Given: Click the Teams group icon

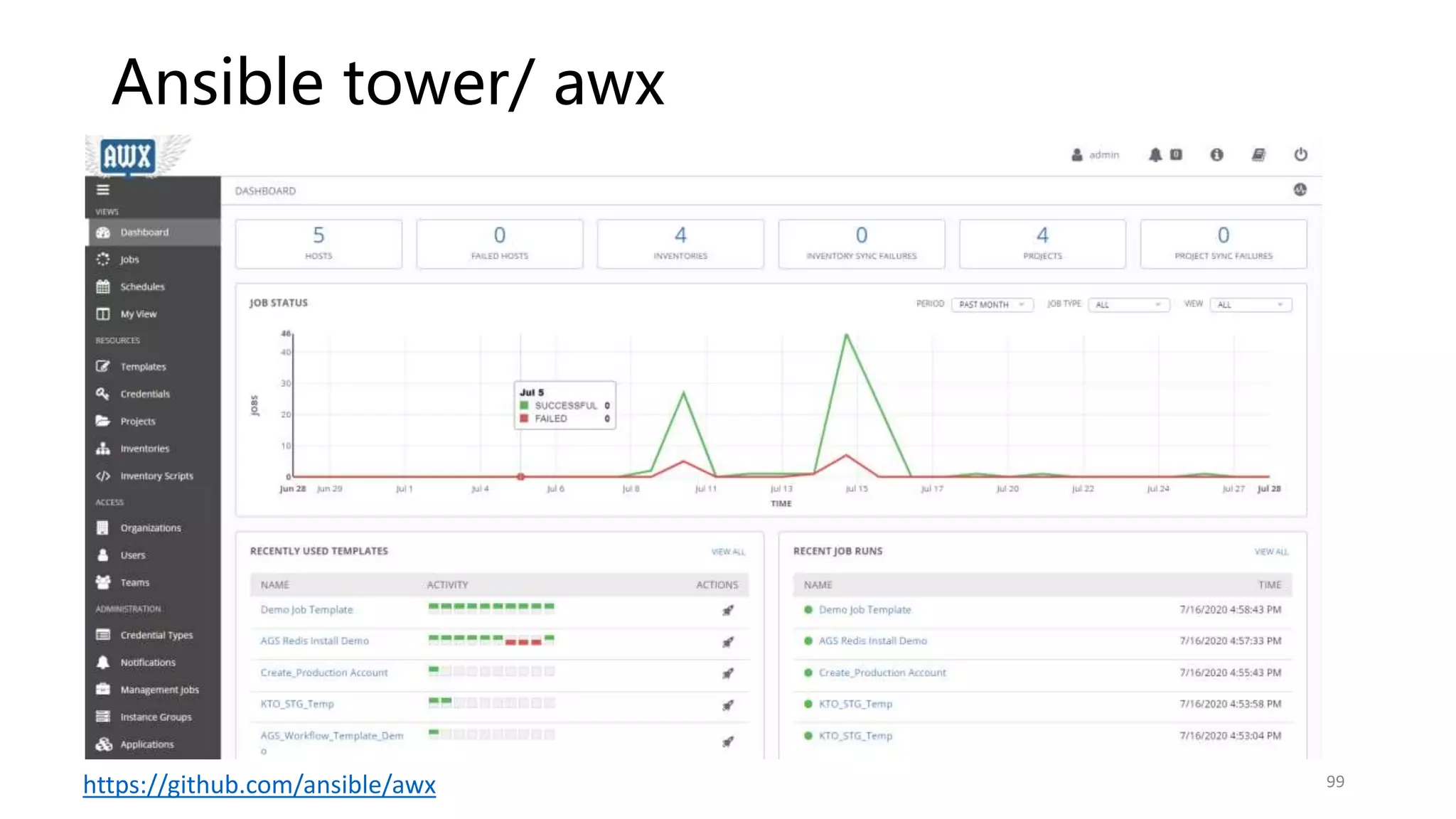Looking at the screenshot, I should (103, 582).
